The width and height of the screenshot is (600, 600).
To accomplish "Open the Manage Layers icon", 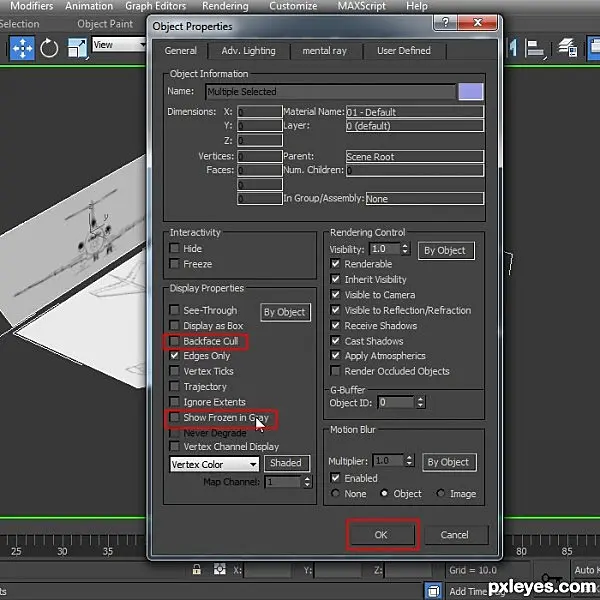I will [x=567, y=48].
